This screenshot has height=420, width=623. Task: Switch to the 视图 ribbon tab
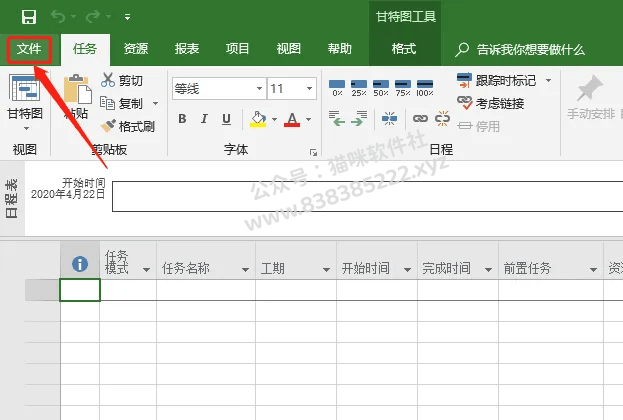288,49
